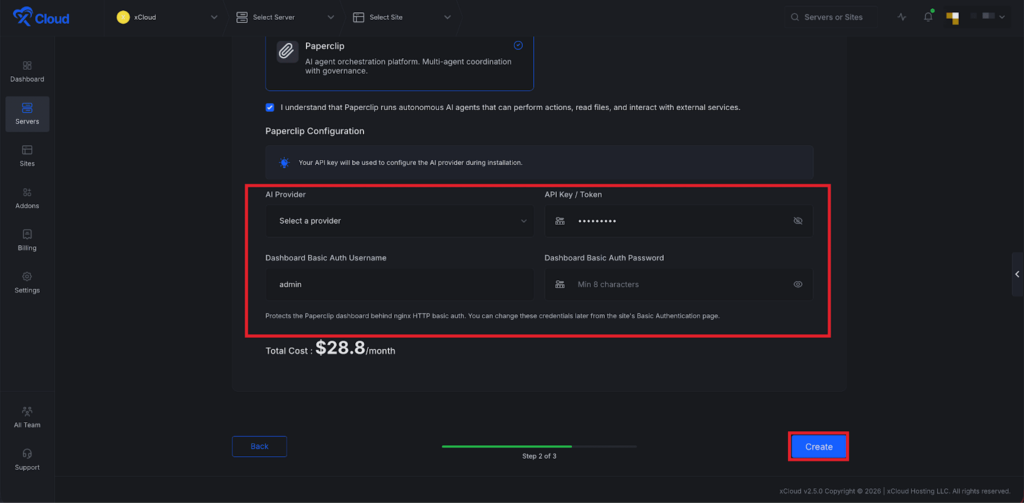This screenshot has height=503, width=1024.
Task: Open the AI Provider dropdown
Action: (399, 220)
